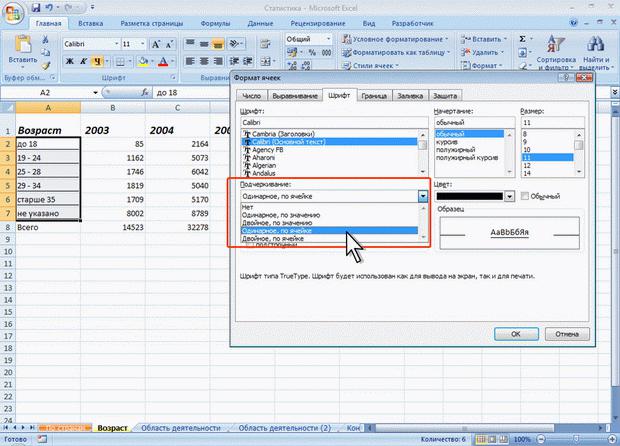Select the Format Painter brush
The height and width of the screenshot is (446, 620).
point(46,66)
